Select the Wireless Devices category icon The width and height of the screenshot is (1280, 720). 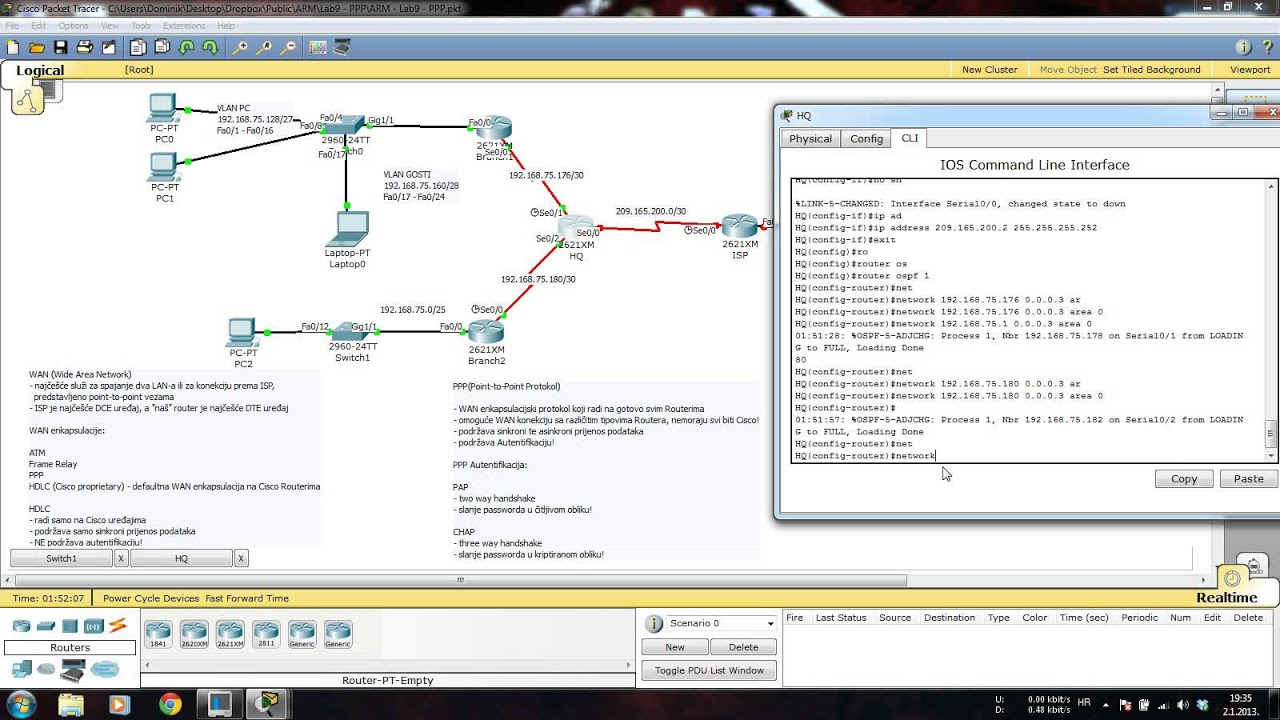(94, 626)
